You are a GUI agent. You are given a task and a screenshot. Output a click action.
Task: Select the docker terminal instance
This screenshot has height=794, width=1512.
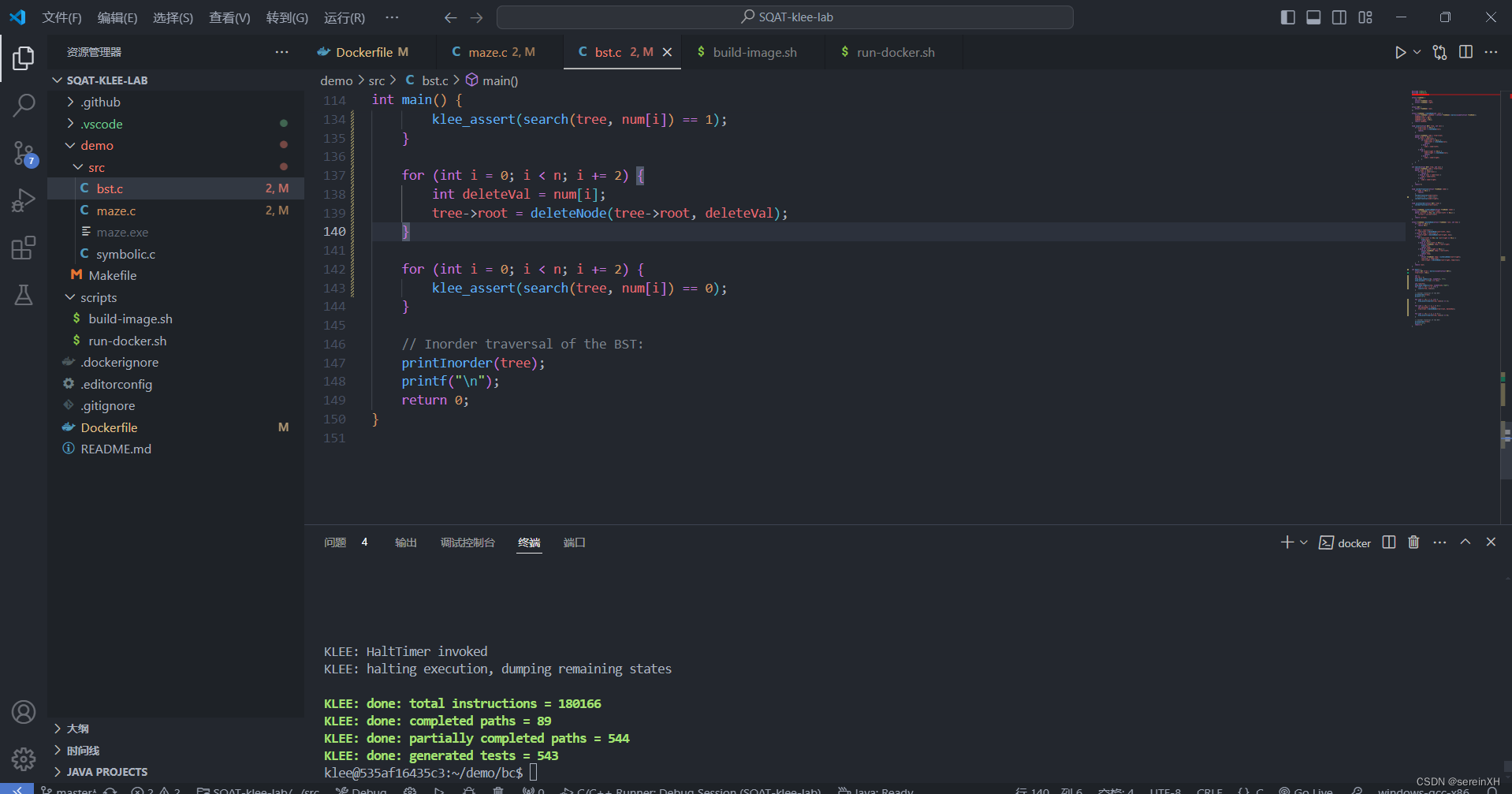(x=1345, y=542)
